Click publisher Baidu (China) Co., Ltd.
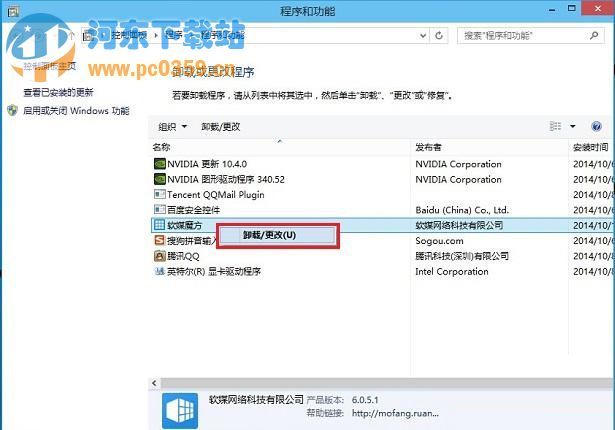The width and height of the screenshot is (615, 430). pos(462,210)
